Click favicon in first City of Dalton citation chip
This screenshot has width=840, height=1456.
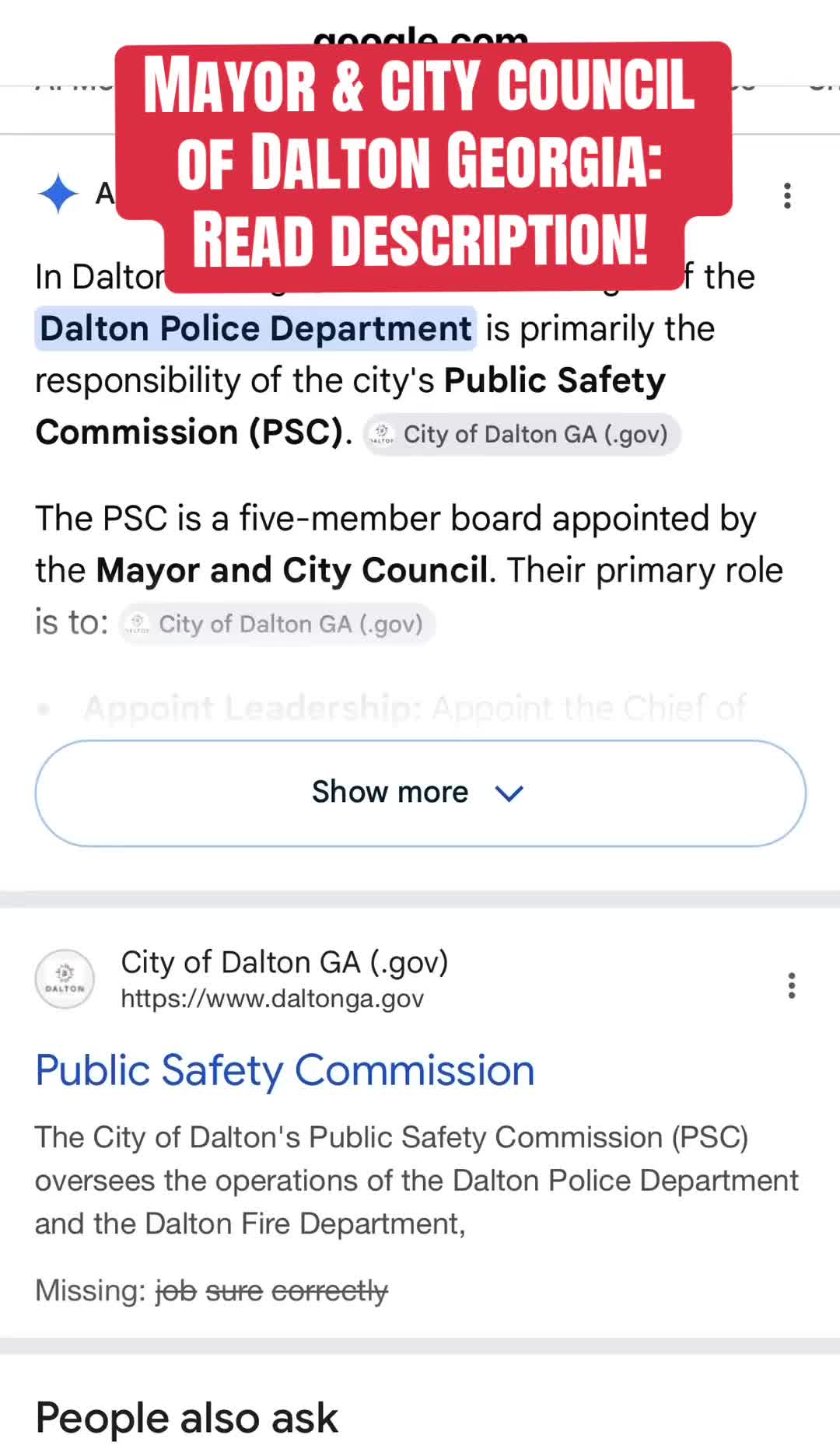tap(382, 434)
